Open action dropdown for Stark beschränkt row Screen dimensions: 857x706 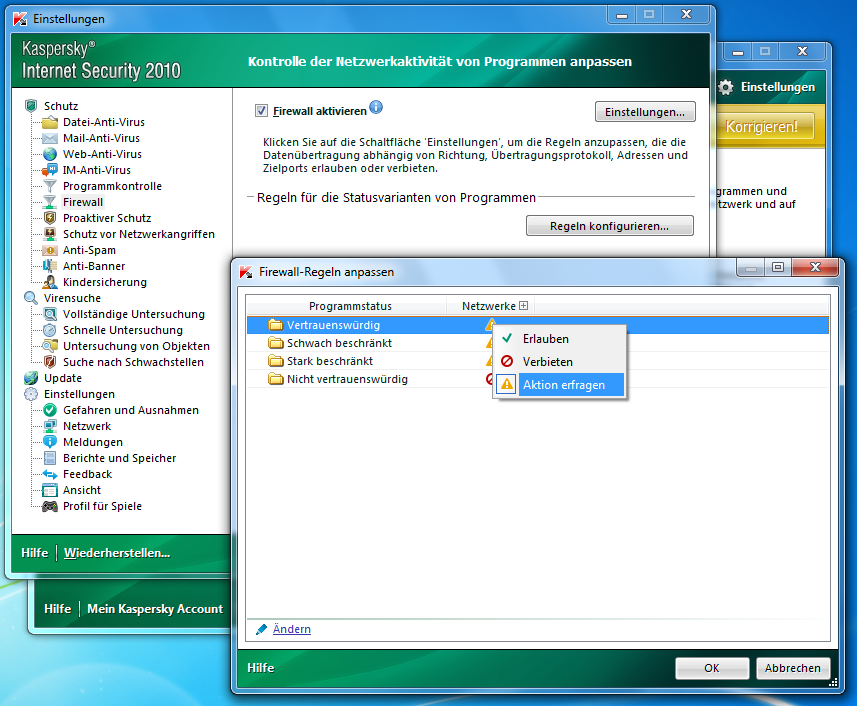coord(490,361)
